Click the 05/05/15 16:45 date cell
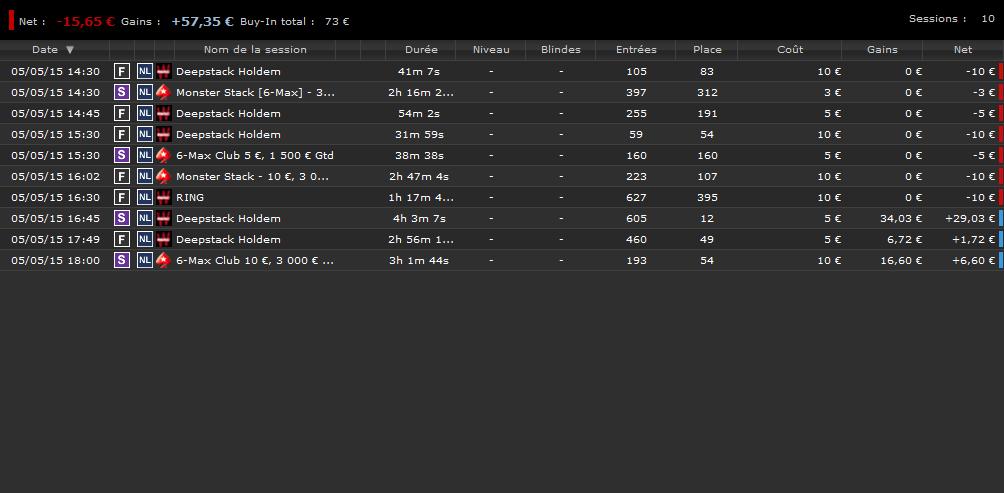 point(56,218)
